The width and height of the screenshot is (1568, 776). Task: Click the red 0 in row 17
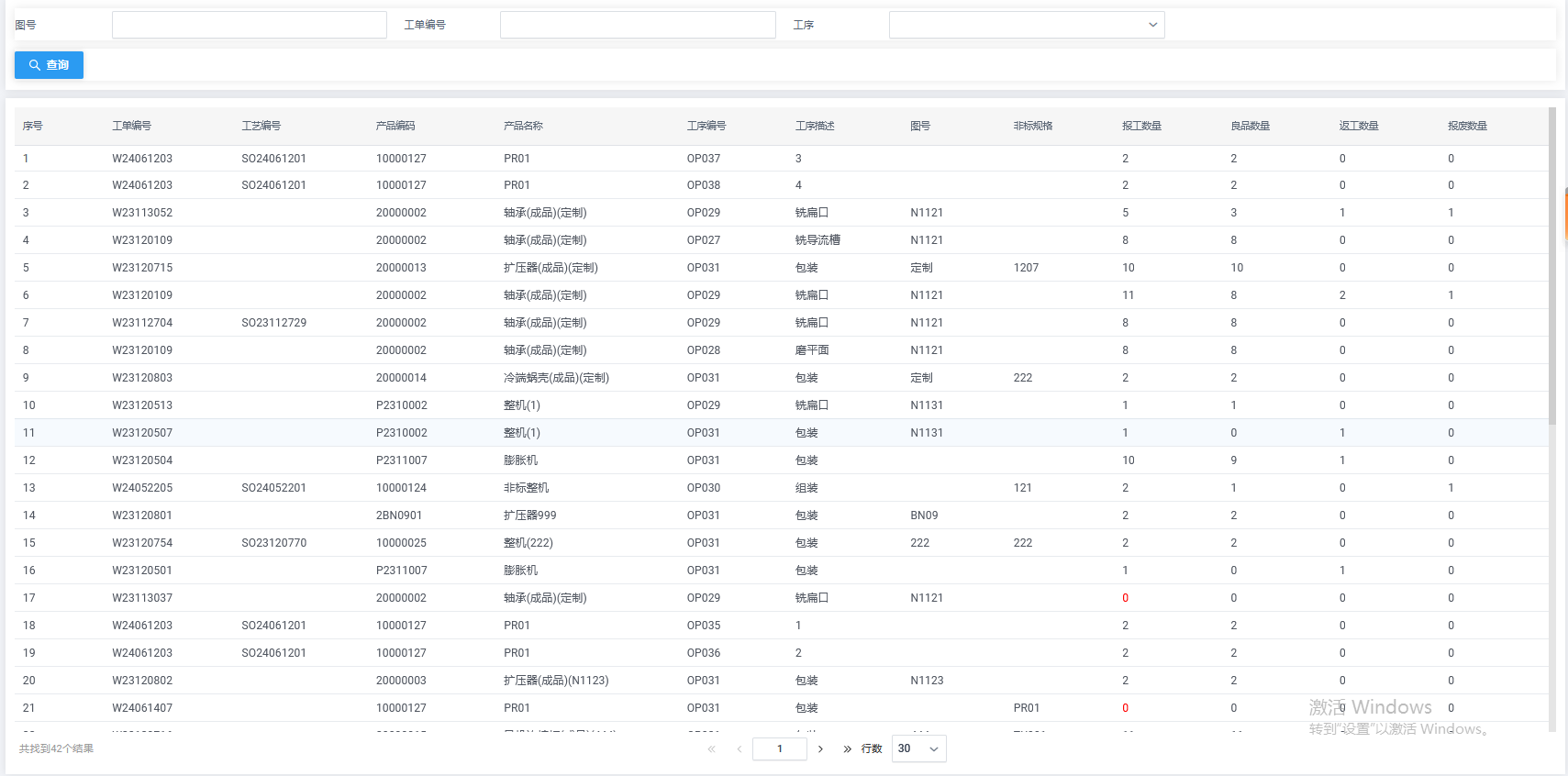[x=1125, y=598]
